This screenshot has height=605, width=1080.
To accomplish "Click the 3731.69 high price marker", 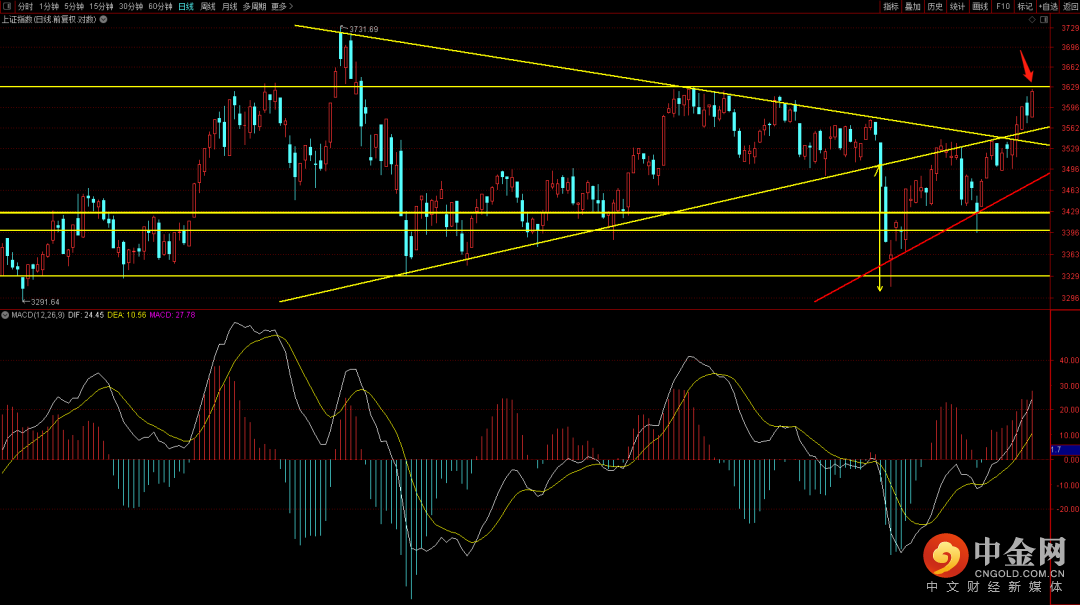I will pyautogui.click(x=360, y=29).
